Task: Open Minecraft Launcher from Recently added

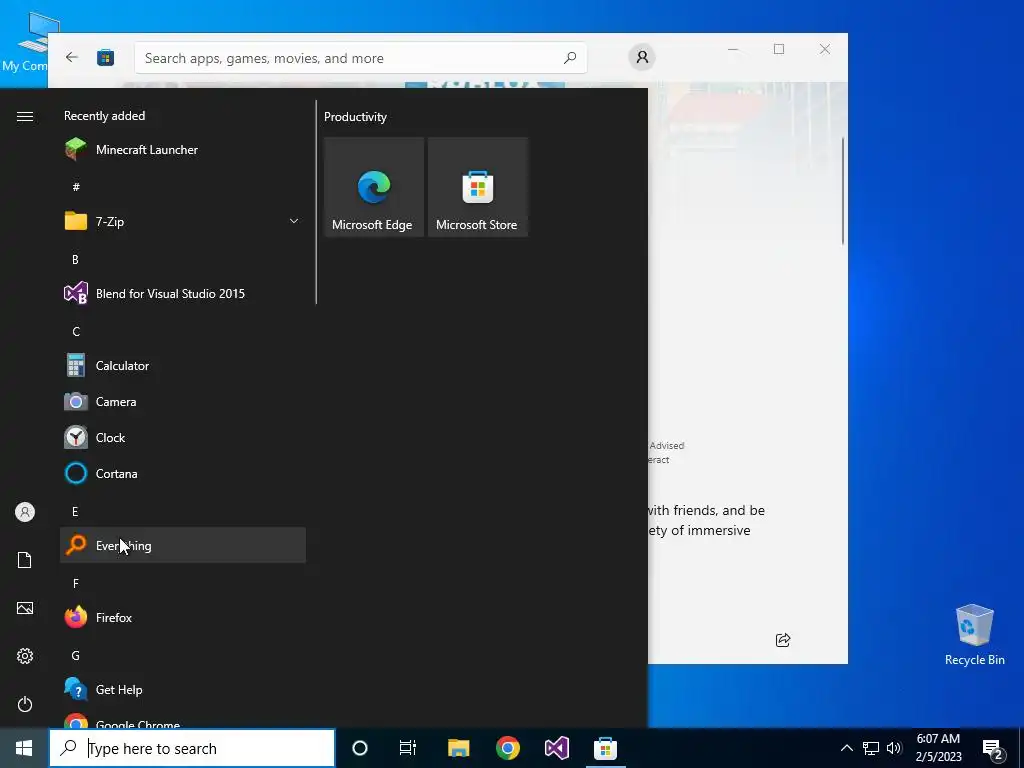Action: click(x=183, y=150)
